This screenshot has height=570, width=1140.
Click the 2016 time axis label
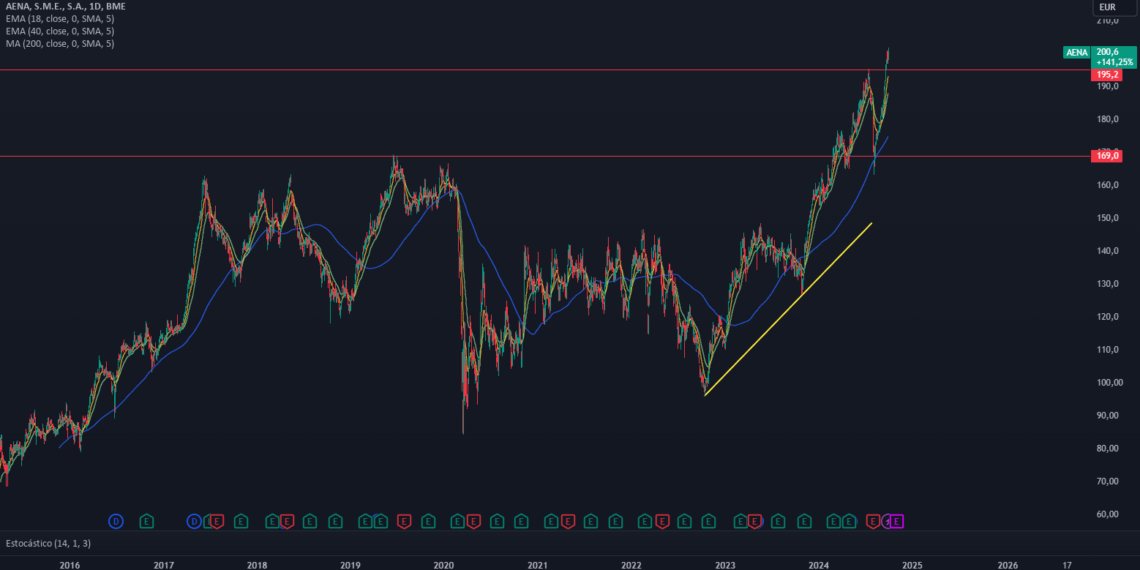pos(69,564)
